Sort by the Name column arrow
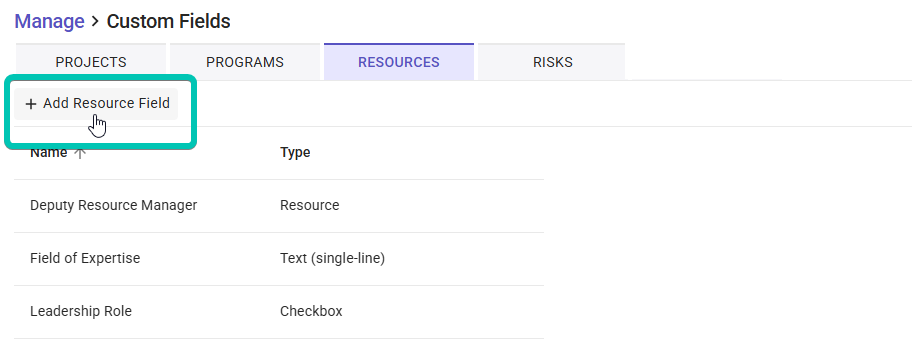This screenshot has height=364, width=912. (x=80, y=152)
